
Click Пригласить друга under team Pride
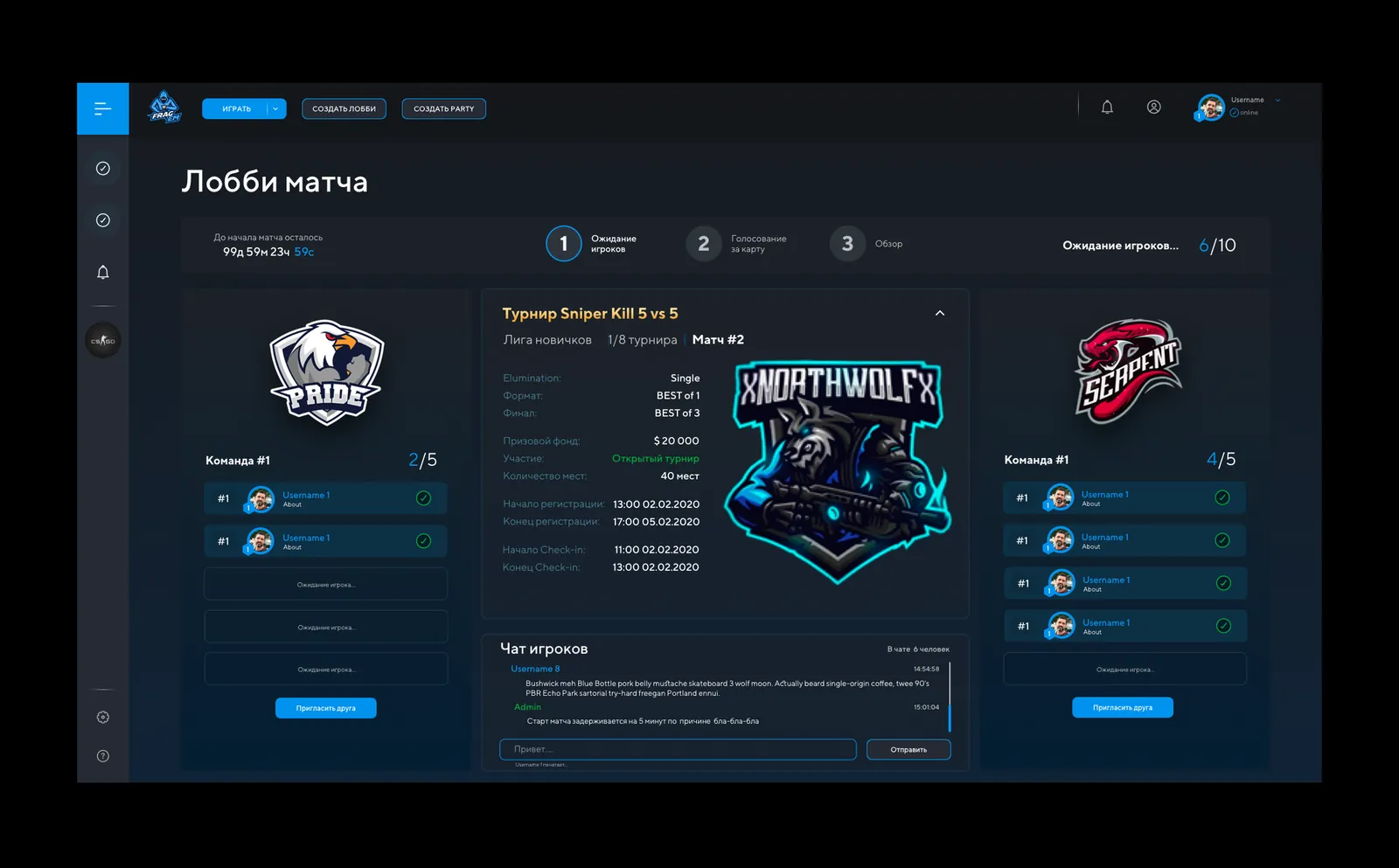click(x=326, y=708)
